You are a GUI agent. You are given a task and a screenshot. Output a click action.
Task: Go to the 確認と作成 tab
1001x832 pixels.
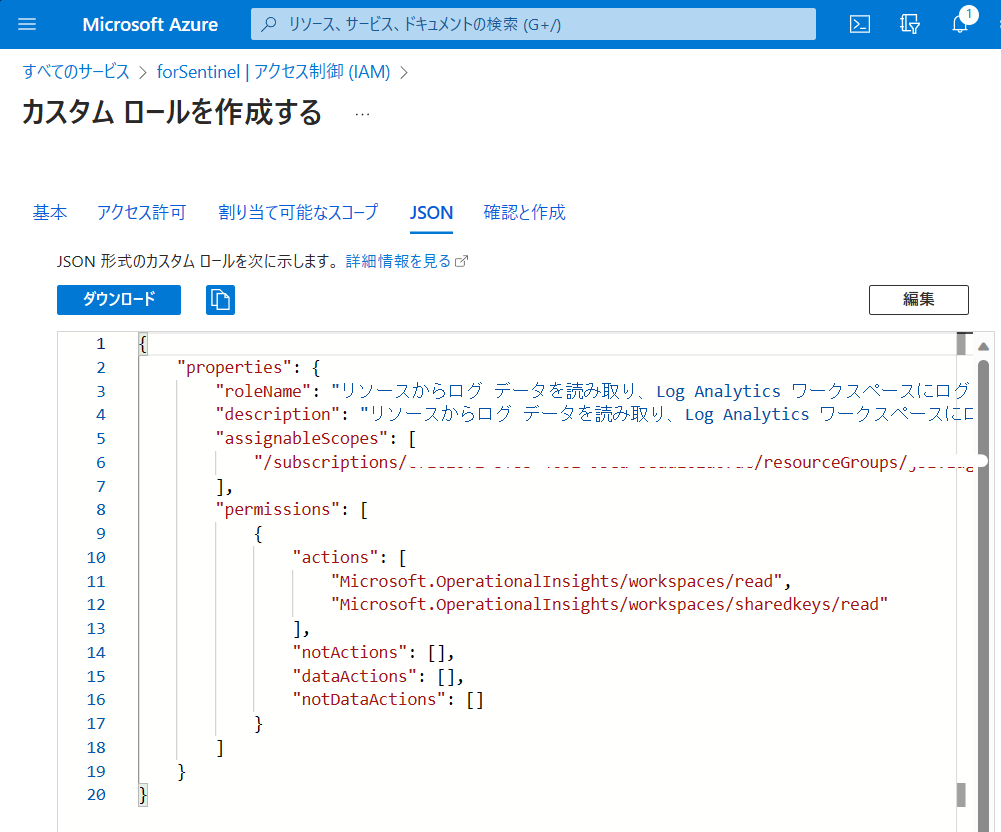click(525, 213)
